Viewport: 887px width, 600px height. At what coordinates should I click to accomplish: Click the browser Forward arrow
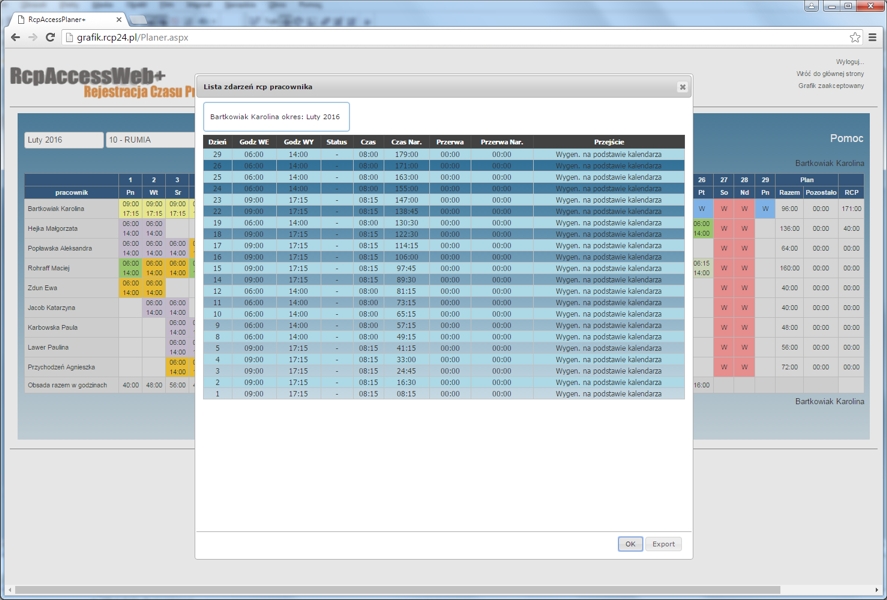pos(32,37)
